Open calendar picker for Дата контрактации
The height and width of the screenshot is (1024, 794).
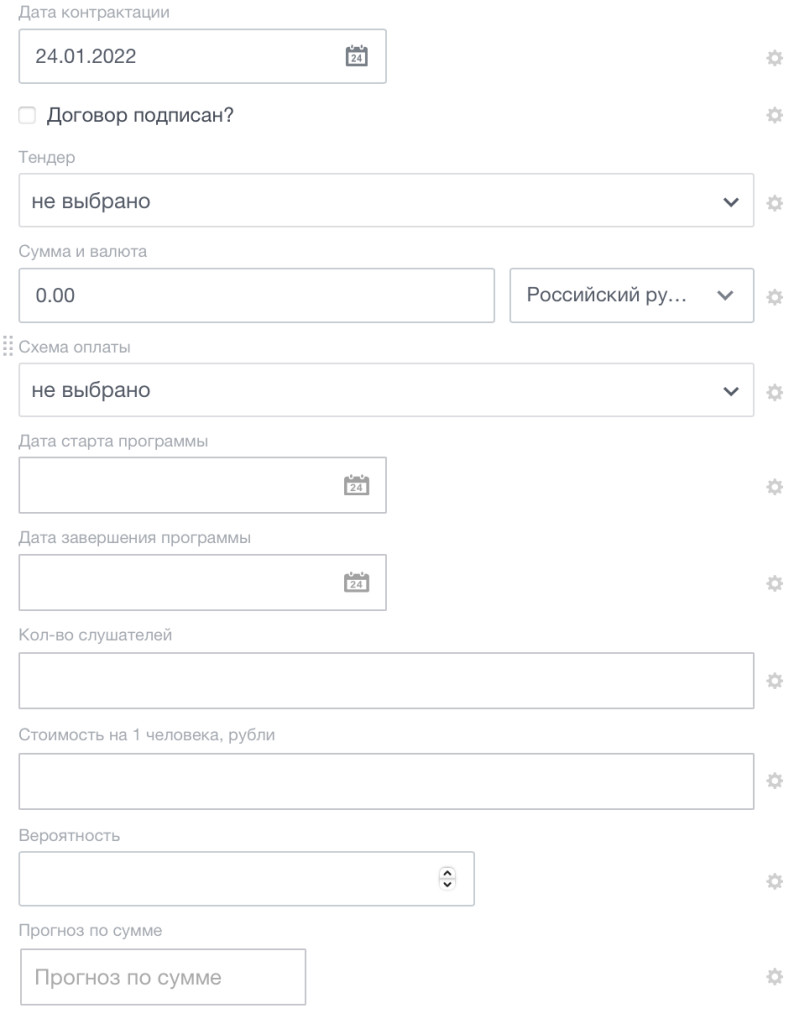click(356, 56)
